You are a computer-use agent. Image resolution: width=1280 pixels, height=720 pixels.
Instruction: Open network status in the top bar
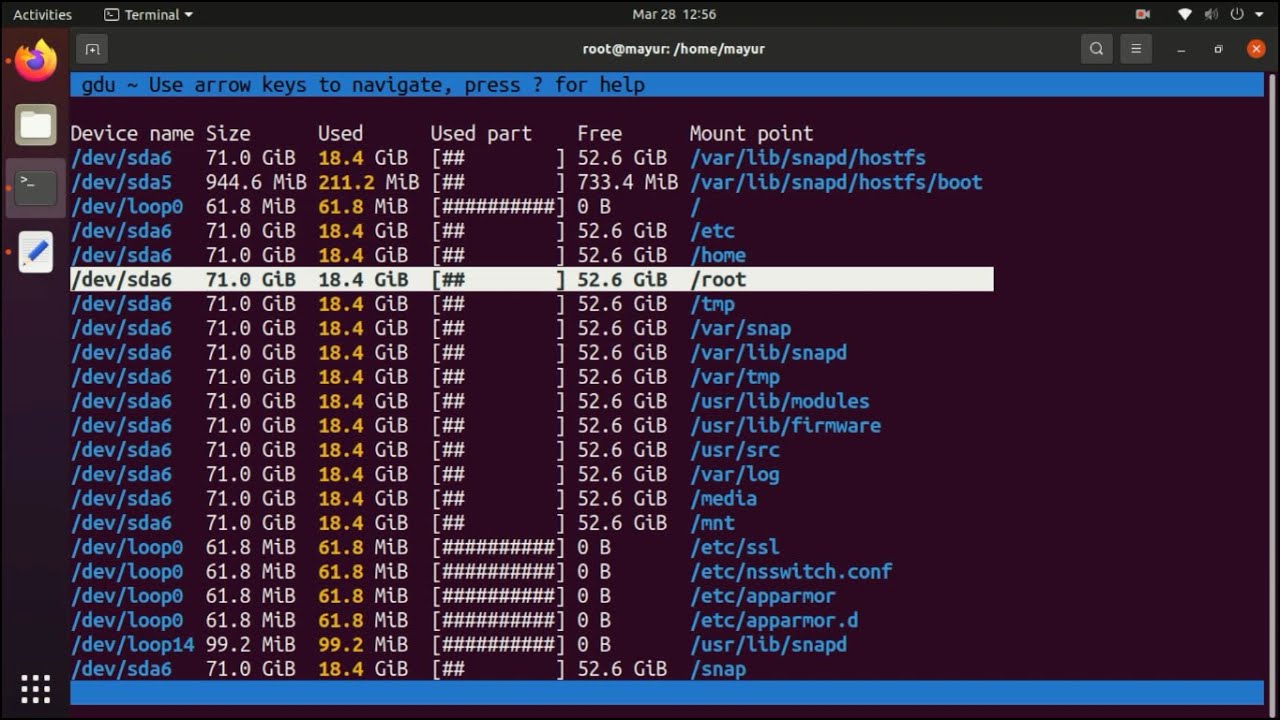click(x=1185, y=15)
